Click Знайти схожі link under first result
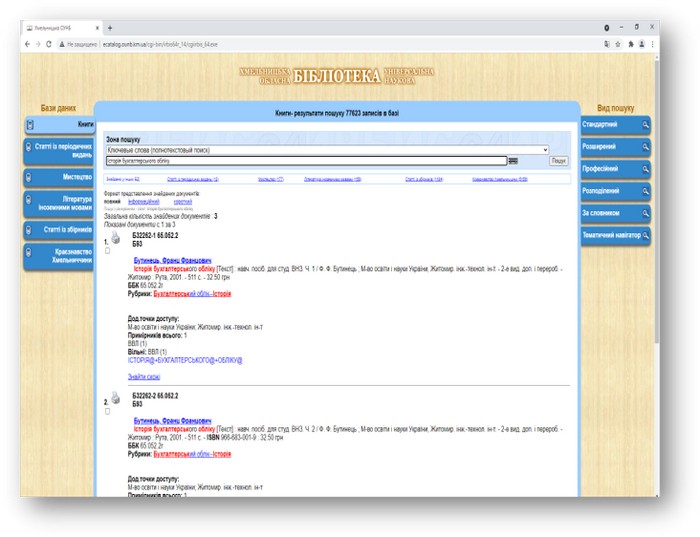 pos(142,377)
